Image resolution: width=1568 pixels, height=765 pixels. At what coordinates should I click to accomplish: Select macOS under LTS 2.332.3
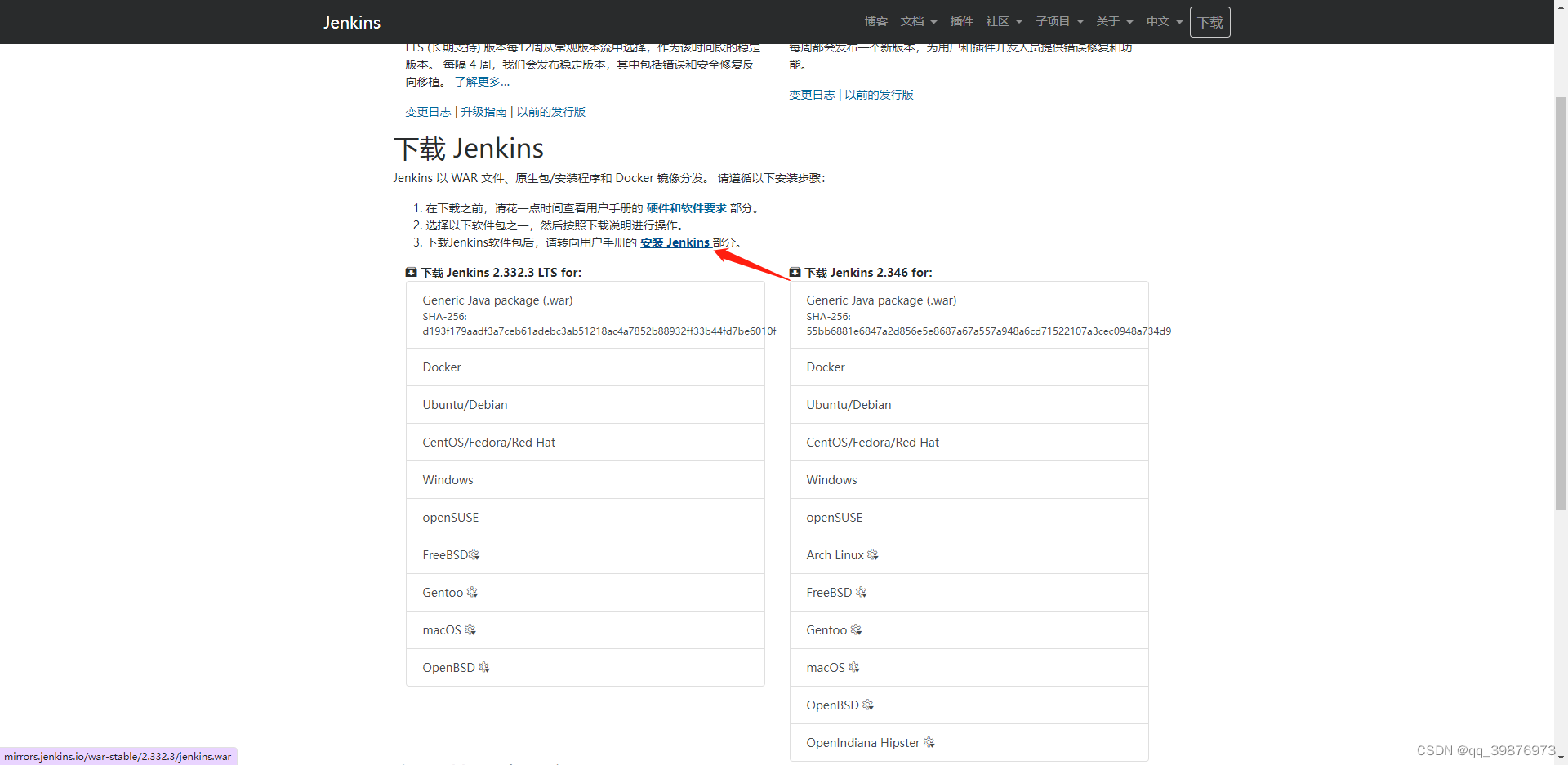click(x=586, y=630)
